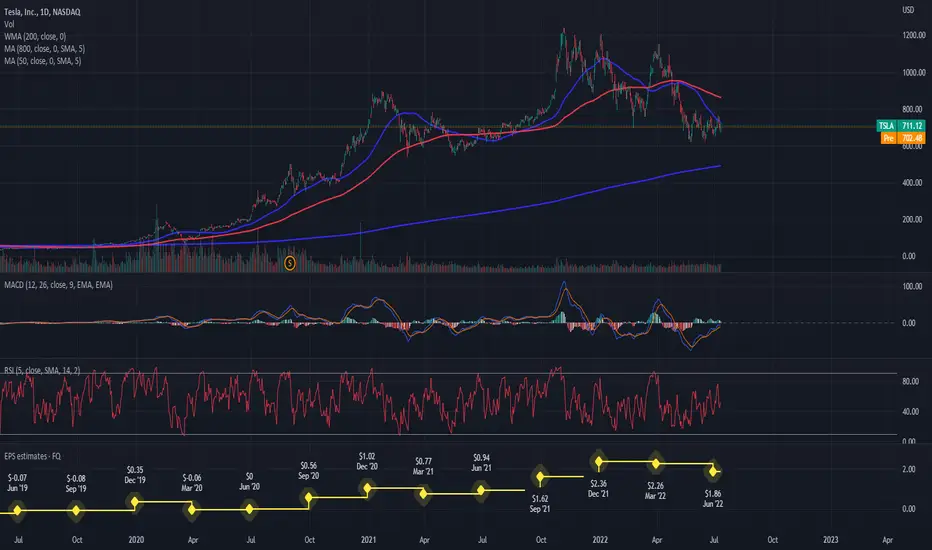The width and height of the screenshot is (932, 550).
Task: Select the MA (50, close, 0, SMA, 5) legend
Action: 42,61
